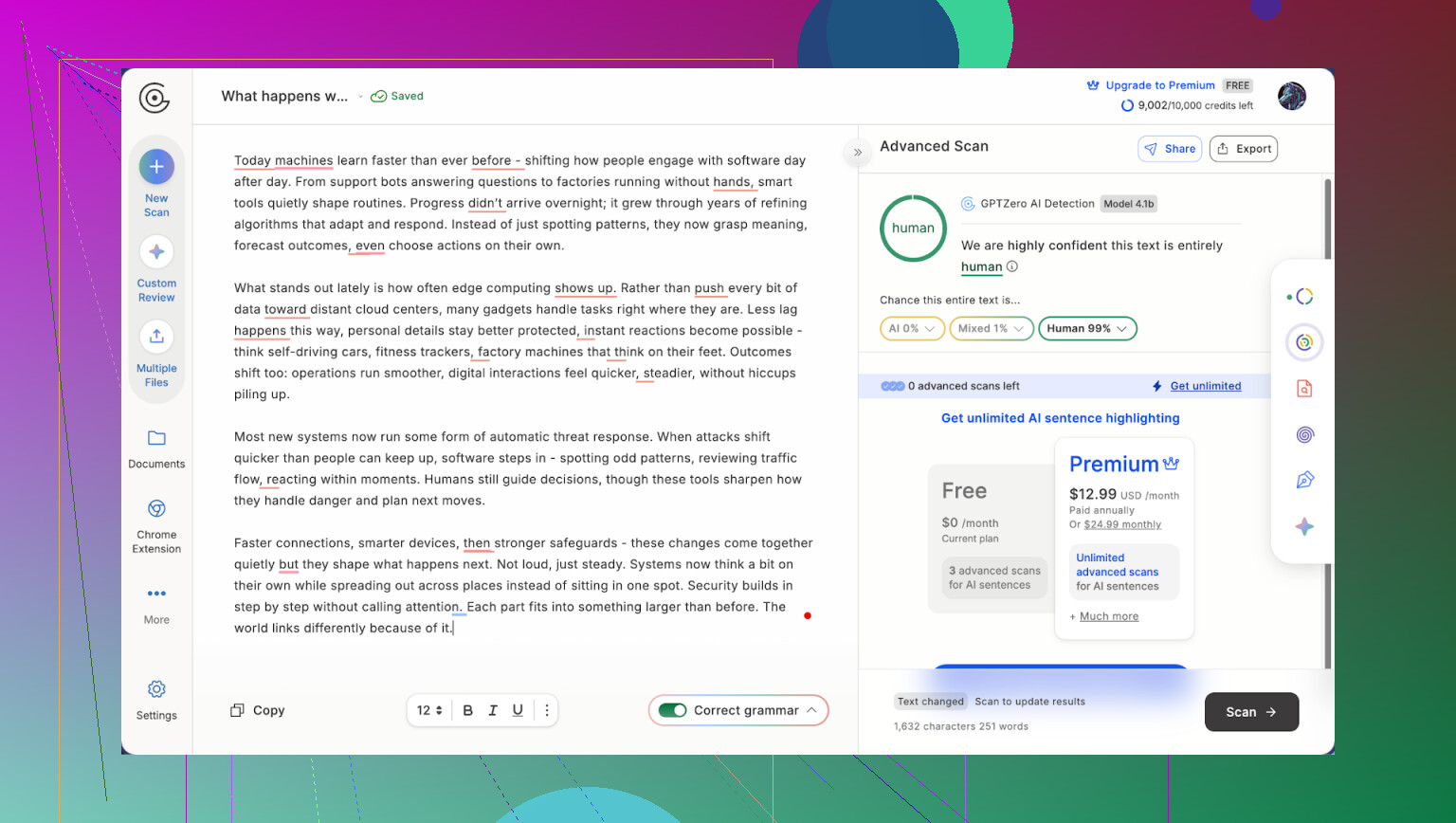The width and height of the screenshot is (1456, 823).
Task: Open the Documents folder
Action: pos(156,438)
